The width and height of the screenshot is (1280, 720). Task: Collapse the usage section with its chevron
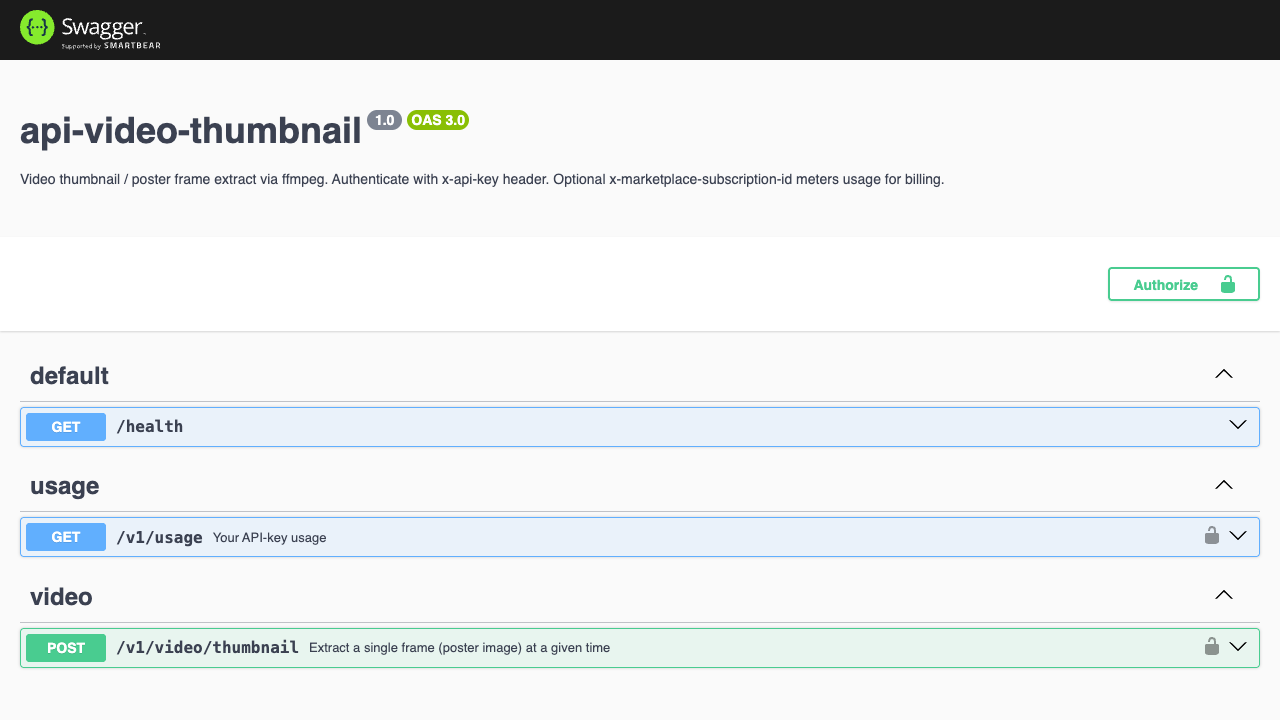1223,484
